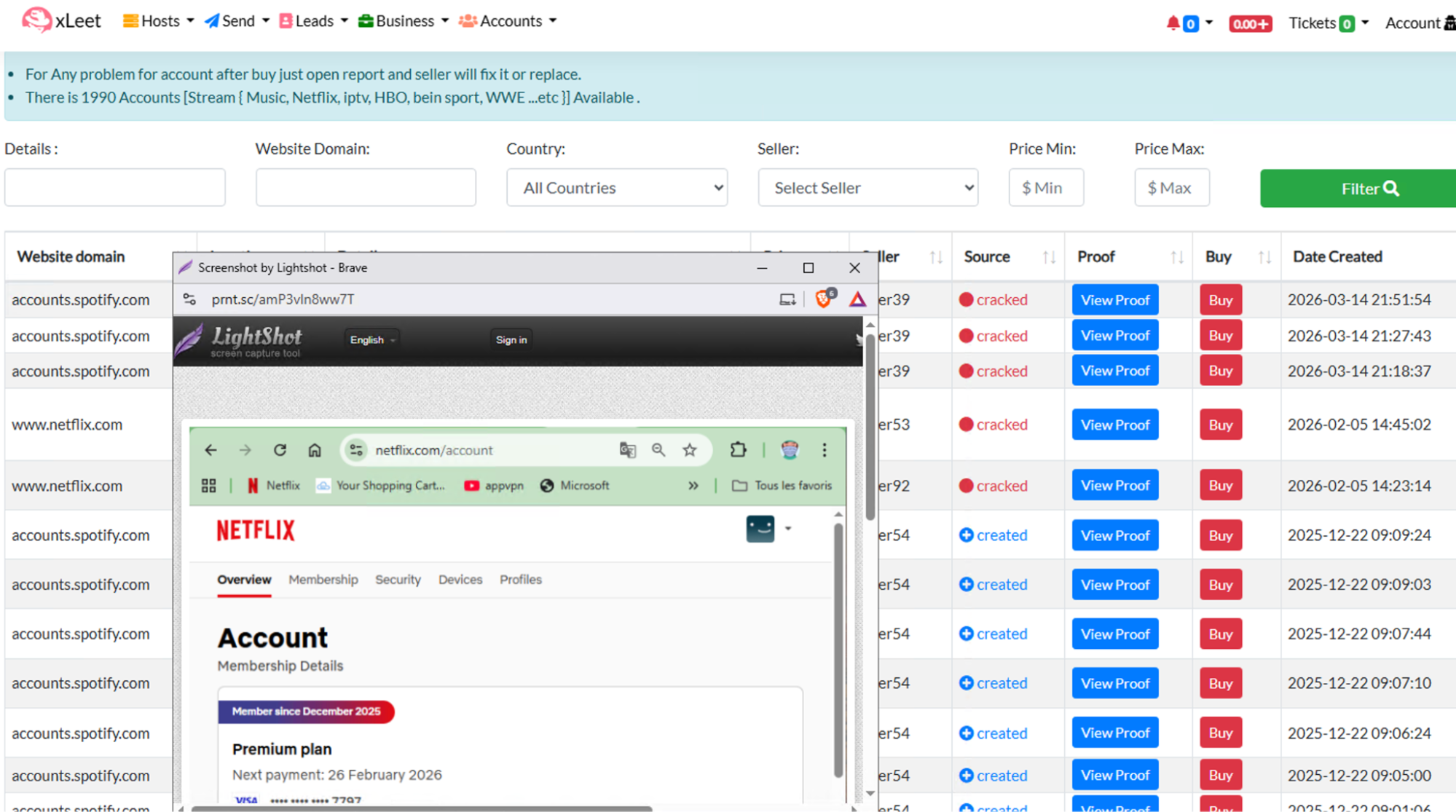
Task: Click the blue created icon, 2025-12-22 09:07:44 row
Action: (967, 634)
